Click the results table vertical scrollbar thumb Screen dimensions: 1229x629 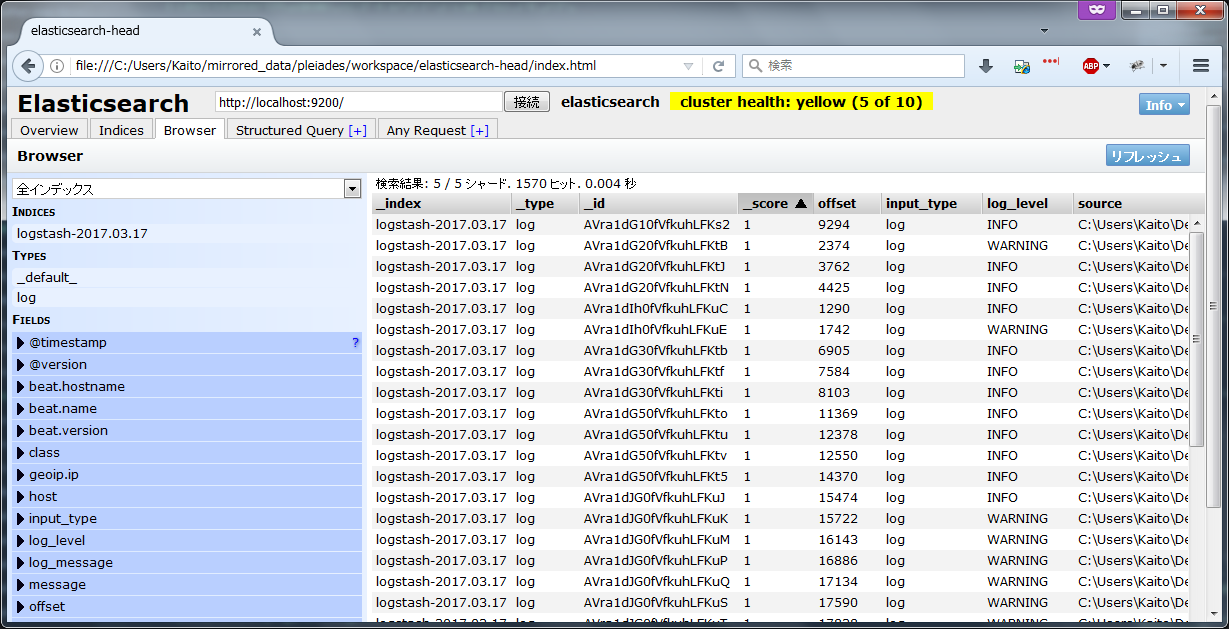(1197, 338)
